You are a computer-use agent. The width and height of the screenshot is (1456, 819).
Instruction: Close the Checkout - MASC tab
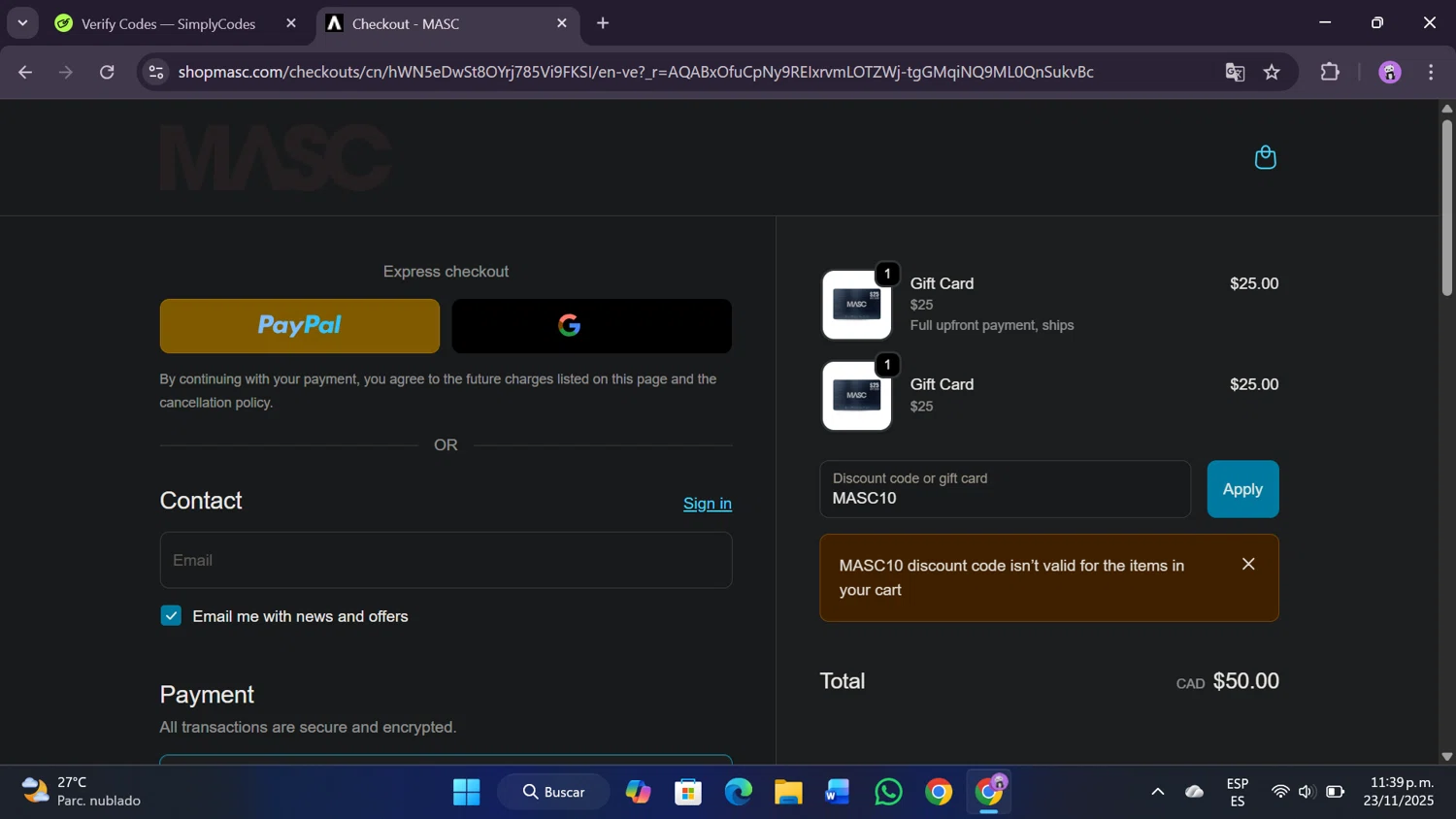click(561, 23)
